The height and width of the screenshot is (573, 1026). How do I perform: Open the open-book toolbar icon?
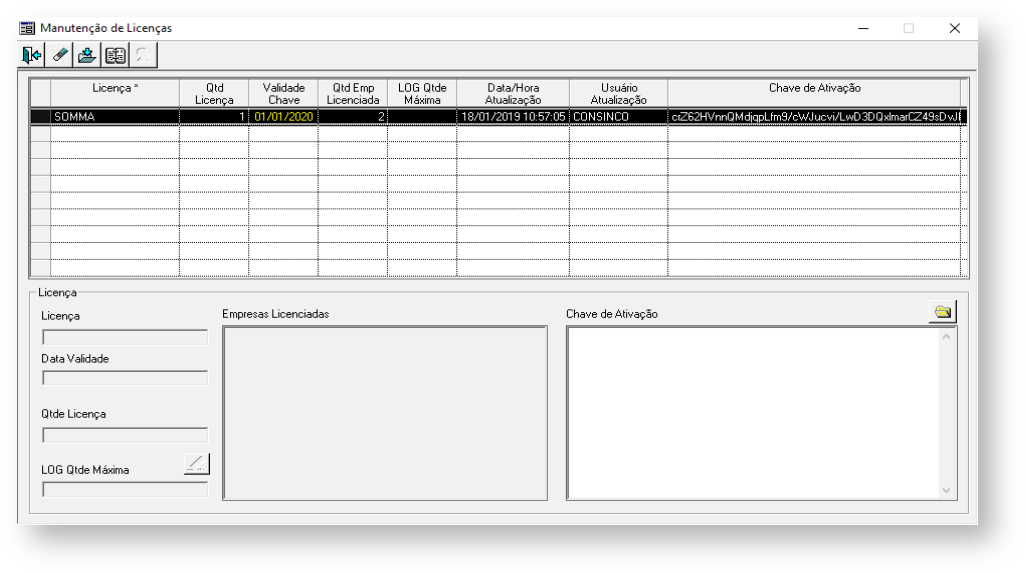[x=115, y=55]
